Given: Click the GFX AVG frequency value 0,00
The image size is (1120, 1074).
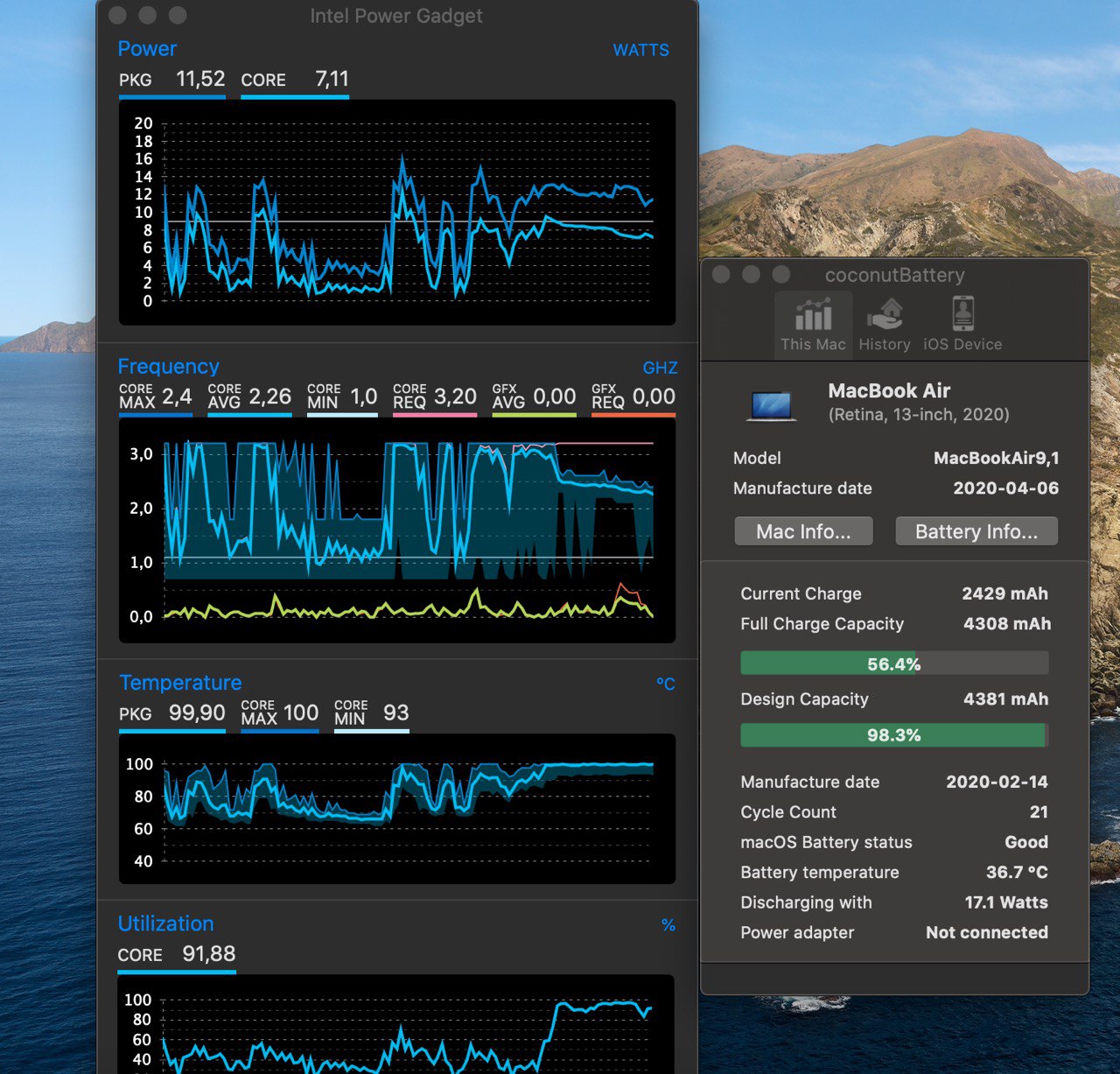Looking at the screenshot, I should [555, 397].
